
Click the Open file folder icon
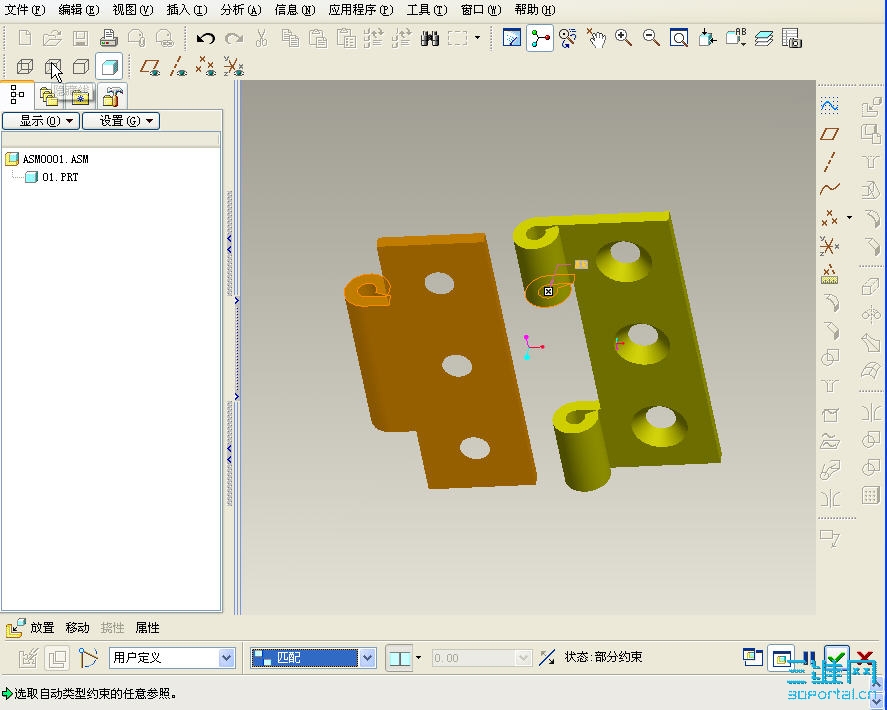(52, 38)
